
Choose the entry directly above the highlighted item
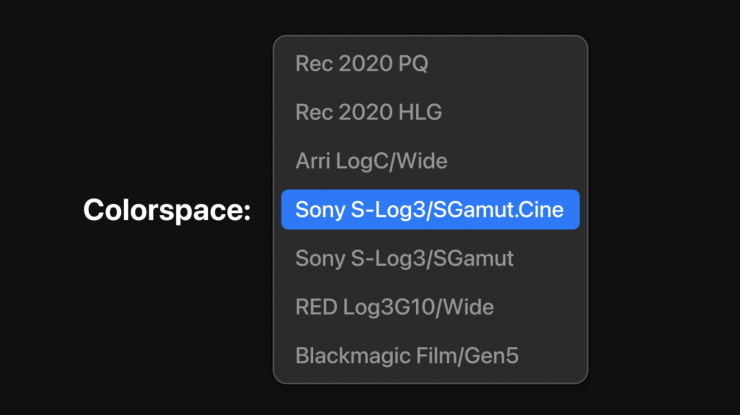371,161
